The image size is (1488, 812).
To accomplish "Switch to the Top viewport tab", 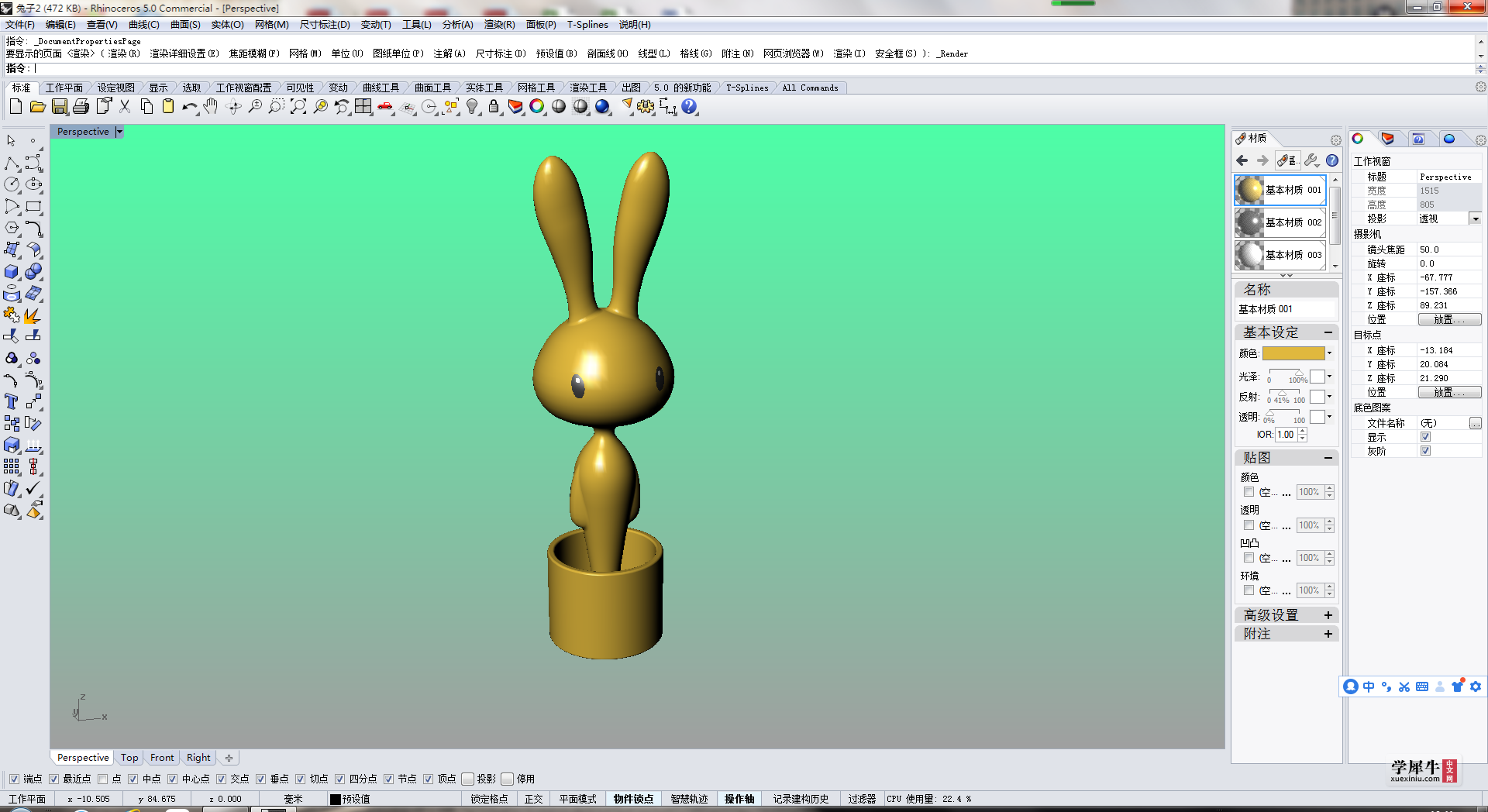I will [x=129, y=758].
